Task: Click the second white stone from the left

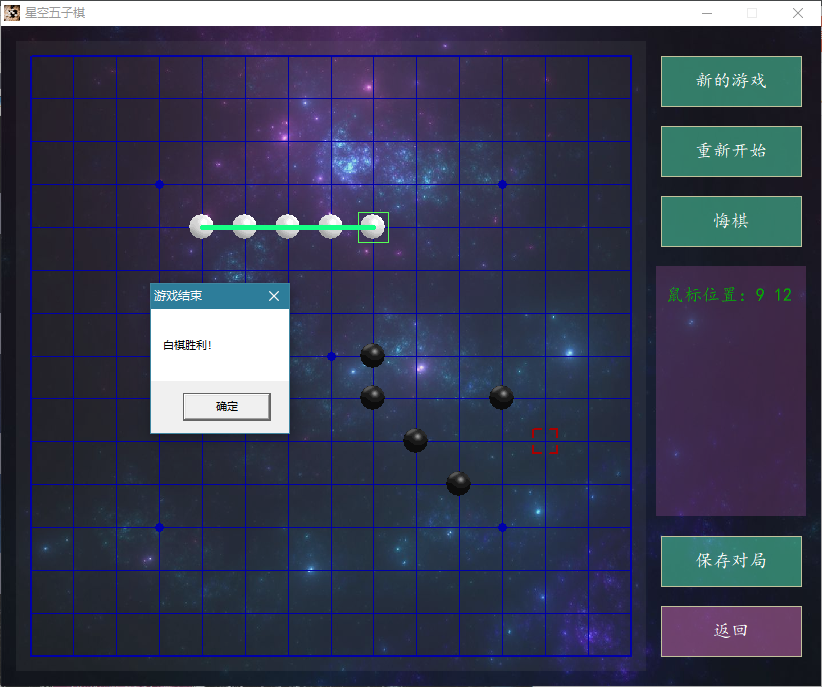Action: [x=244, y=227]
